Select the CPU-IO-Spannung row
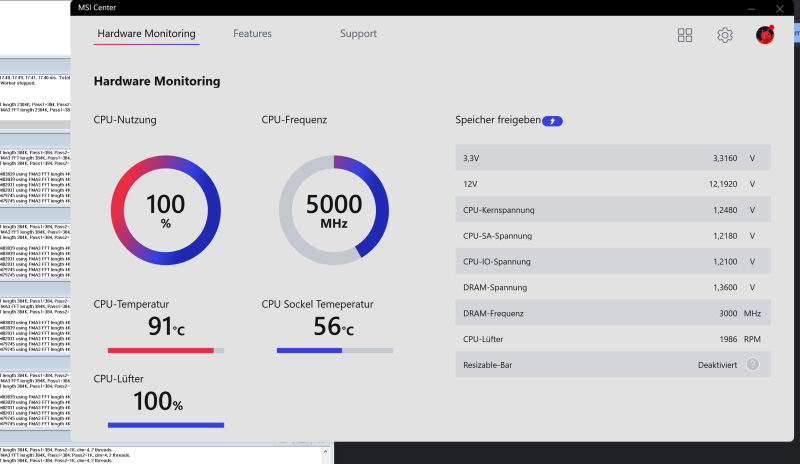The height and width of the screenshot is (464, 800). tap(613, 261)
